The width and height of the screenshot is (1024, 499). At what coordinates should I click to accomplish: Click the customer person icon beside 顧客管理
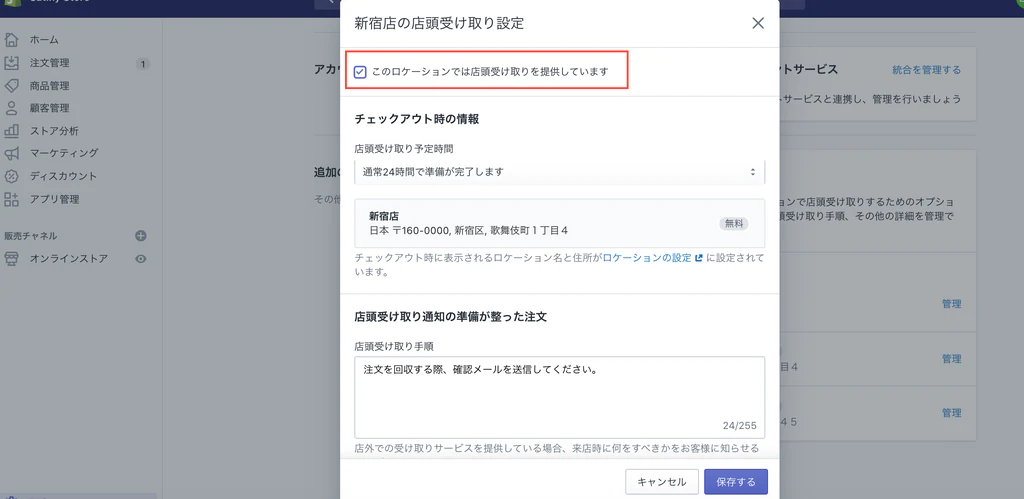pyautogui.click(x=11, y=108)
